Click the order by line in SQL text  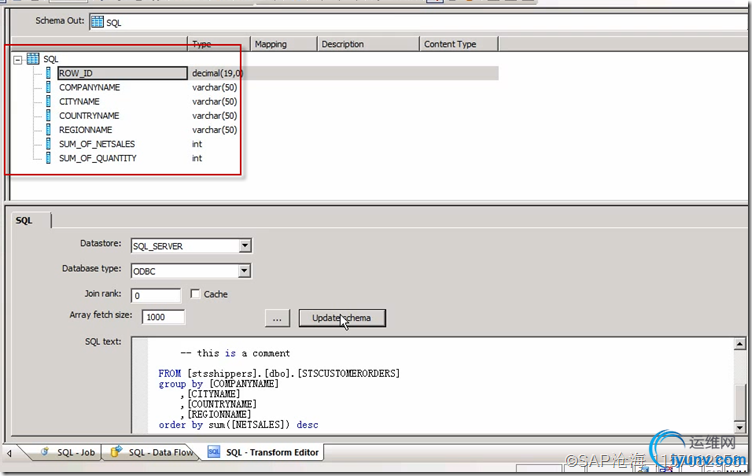tap(238, 425)
